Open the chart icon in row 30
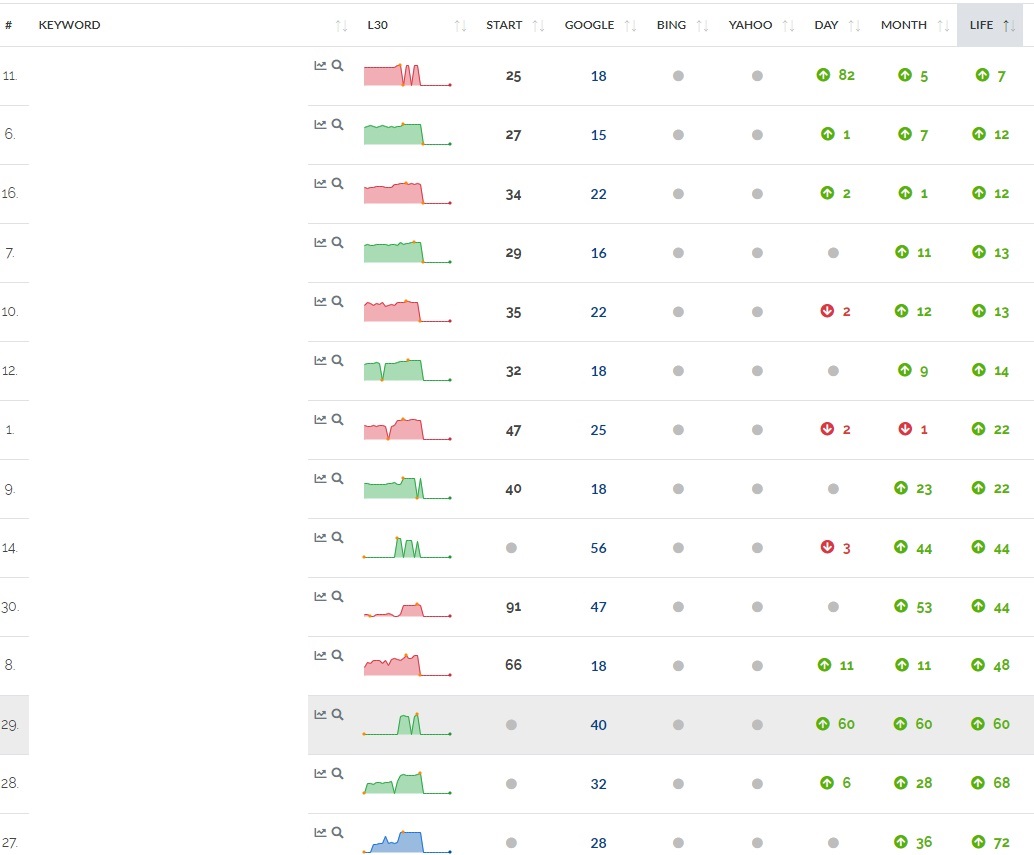This screenshot has height=855, width=1034. tap(320, 596)
